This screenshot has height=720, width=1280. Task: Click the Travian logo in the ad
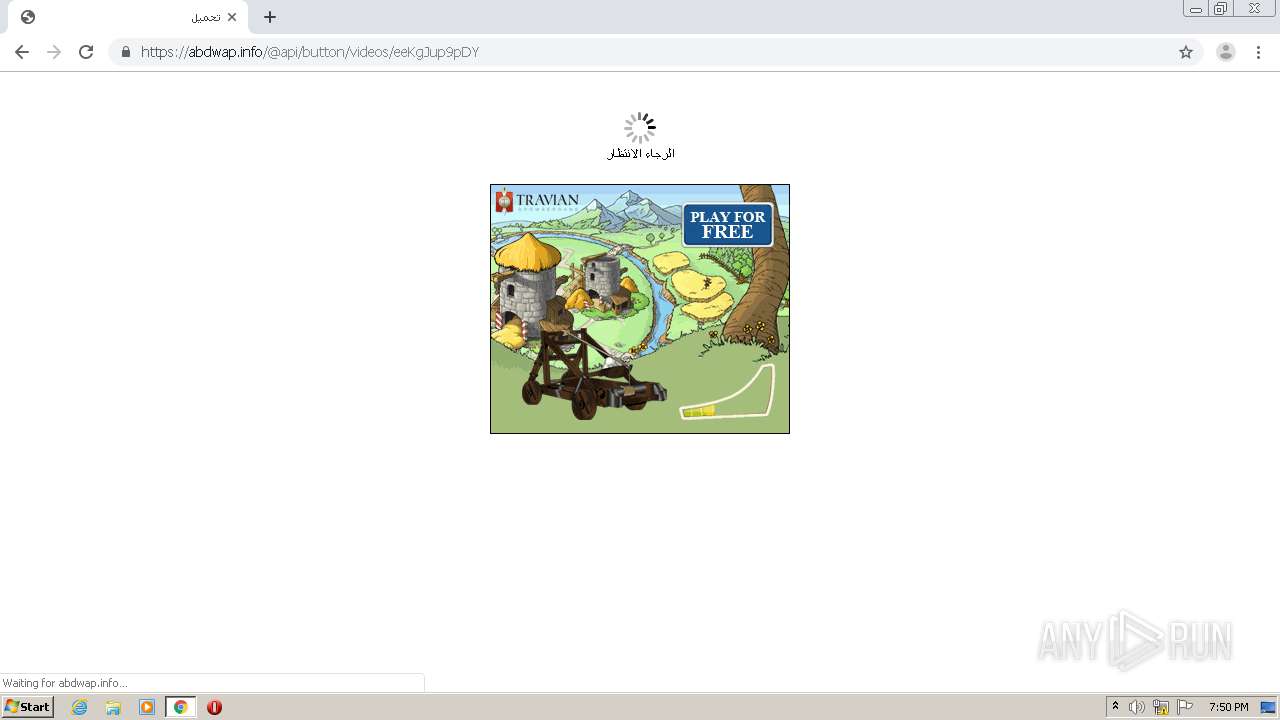point(537,200)
